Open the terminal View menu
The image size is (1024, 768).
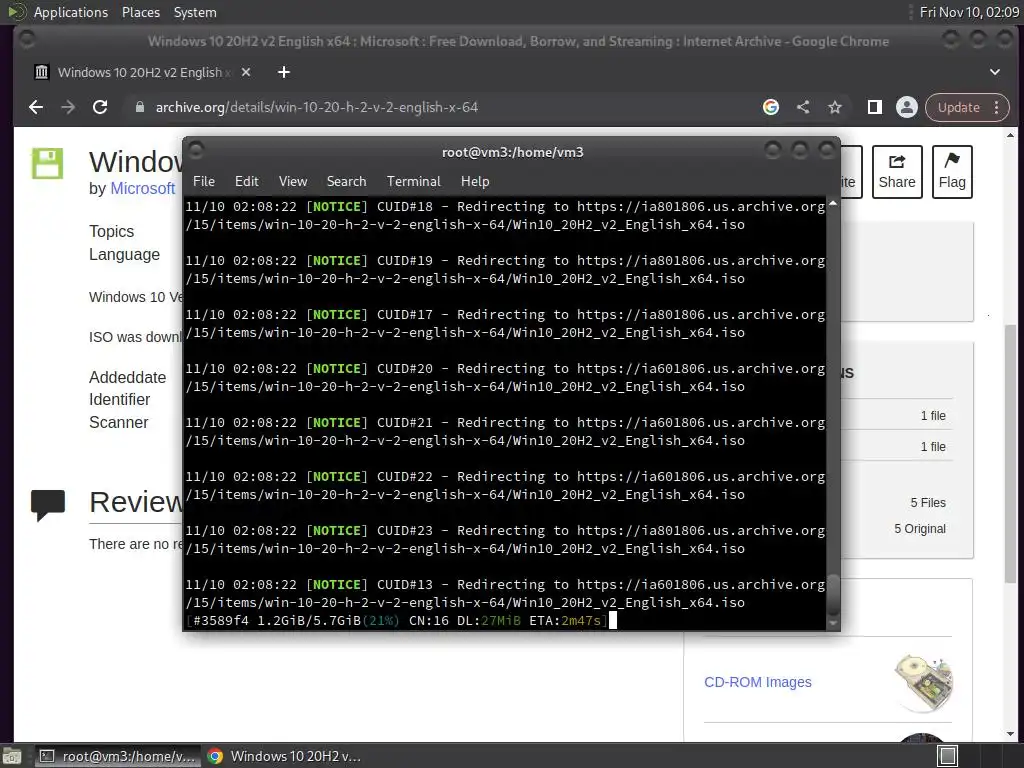[x=293, y=181]
